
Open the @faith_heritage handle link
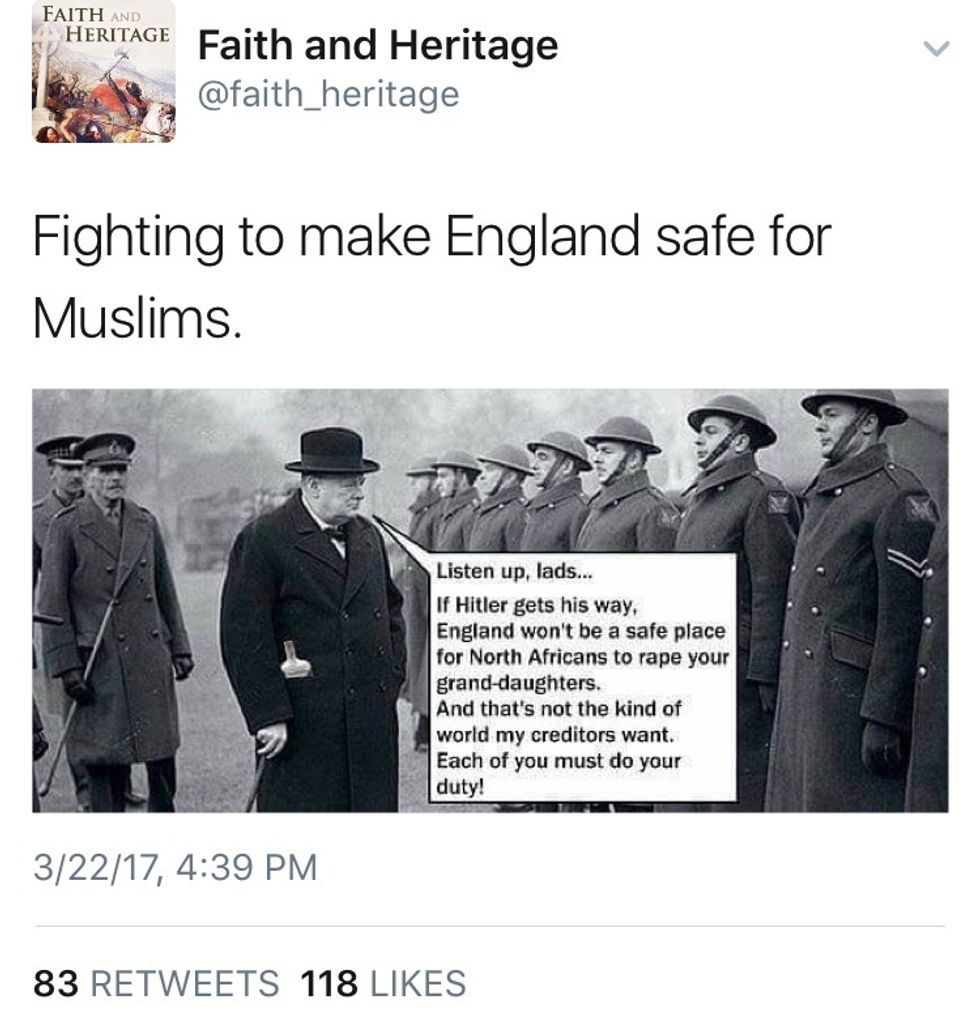[x=329, y=95]
